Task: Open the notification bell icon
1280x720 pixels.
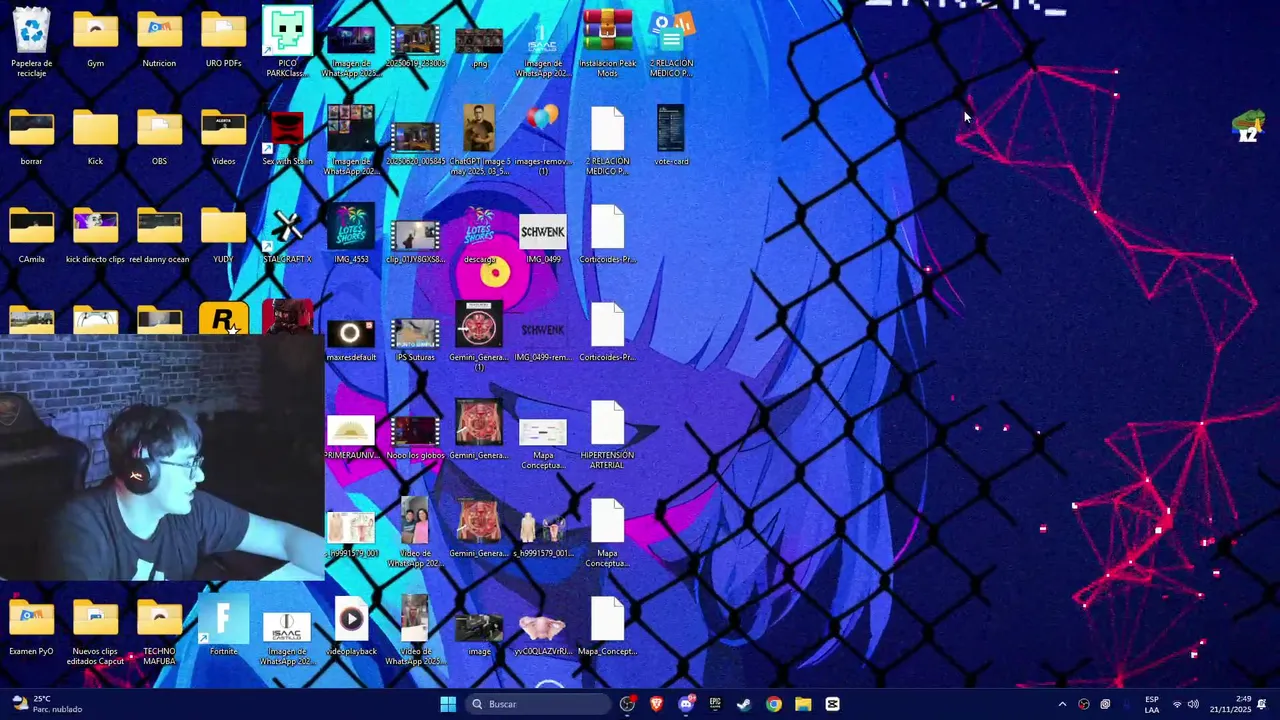Action: tap(1262, 704)
